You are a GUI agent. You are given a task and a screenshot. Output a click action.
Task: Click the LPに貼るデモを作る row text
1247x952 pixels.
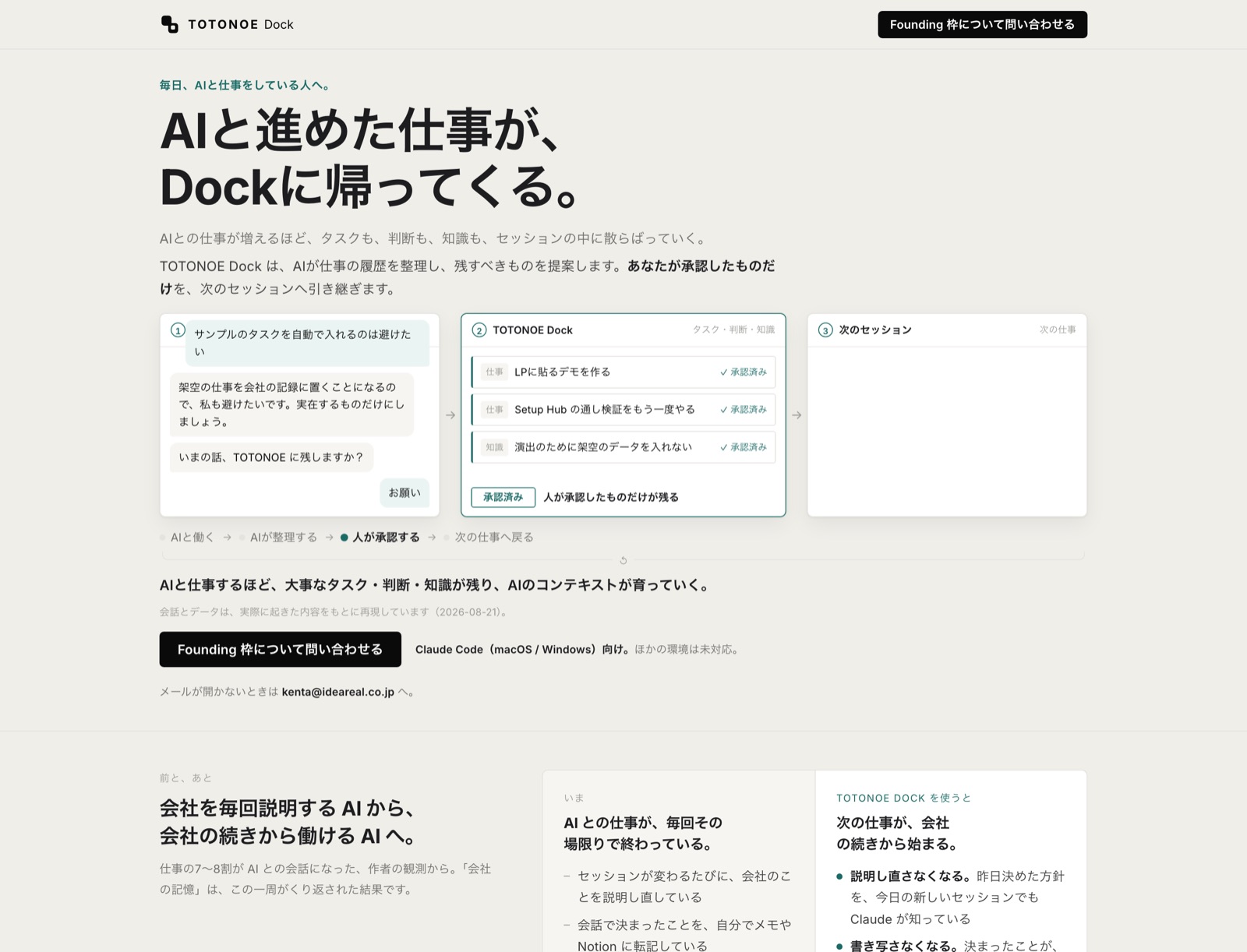coord(563,372)
